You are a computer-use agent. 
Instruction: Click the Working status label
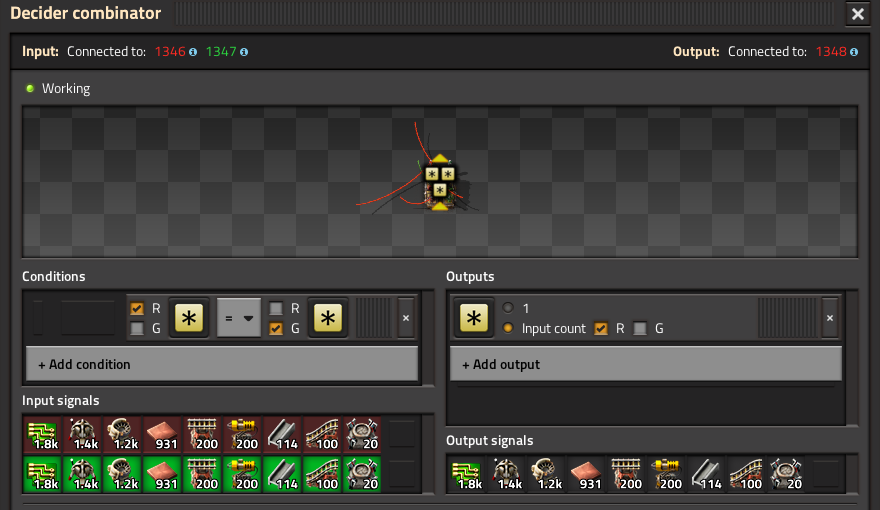[66, 89]
